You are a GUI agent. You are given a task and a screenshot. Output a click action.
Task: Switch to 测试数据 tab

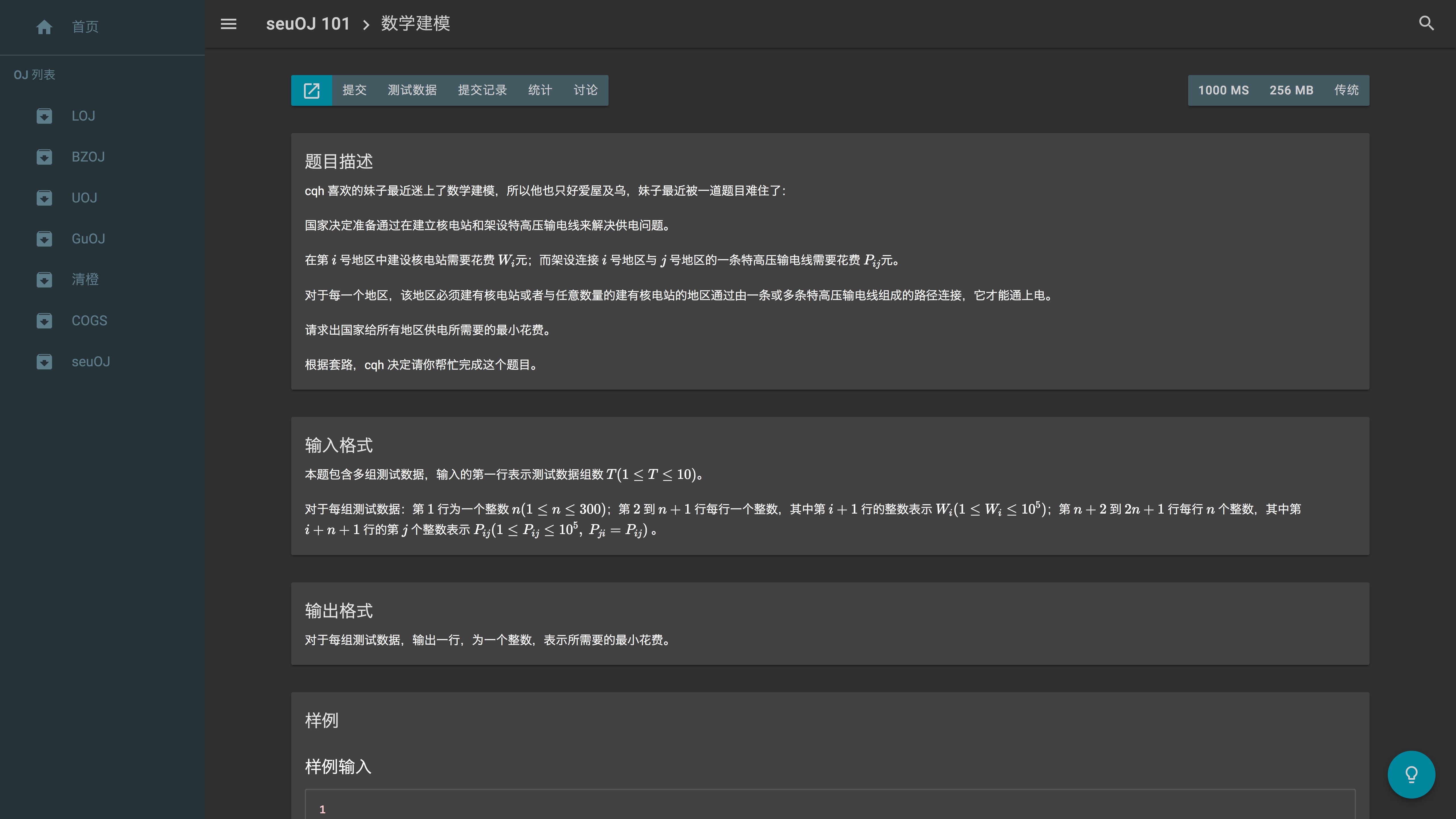pyautogui.click(x=412, y=90)
